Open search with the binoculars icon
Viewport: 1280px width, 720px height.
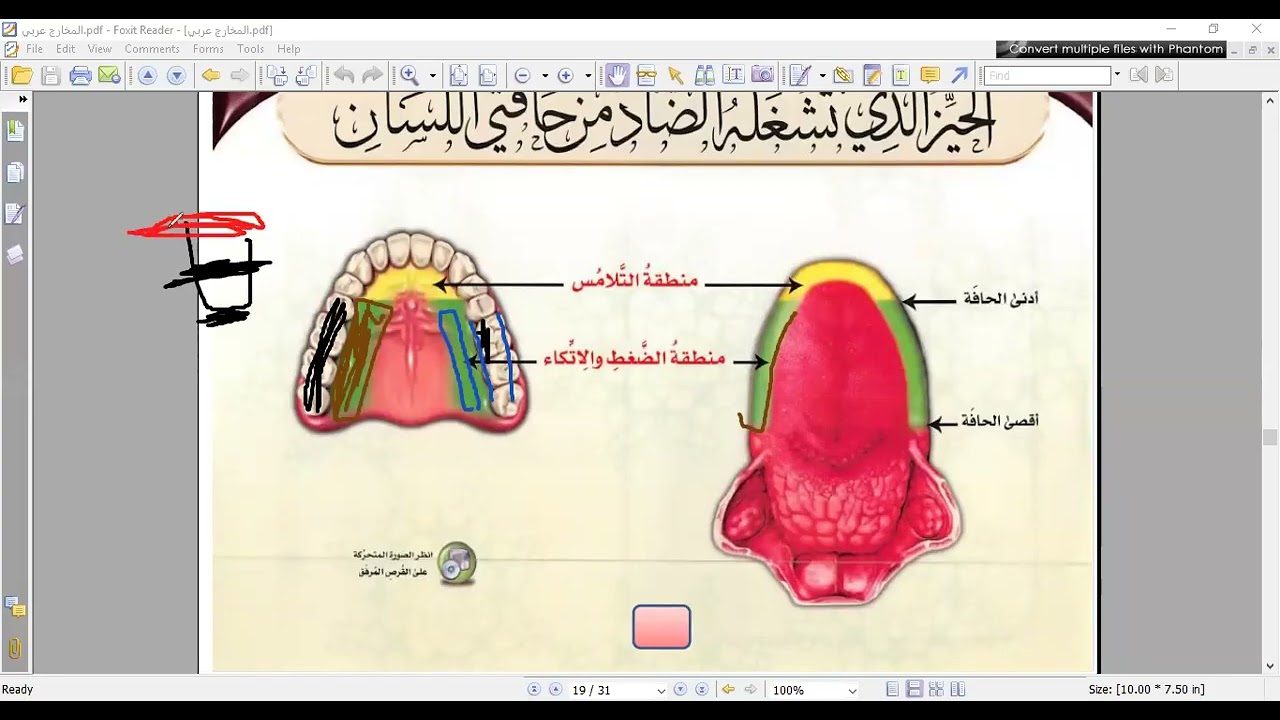(704, 75)
